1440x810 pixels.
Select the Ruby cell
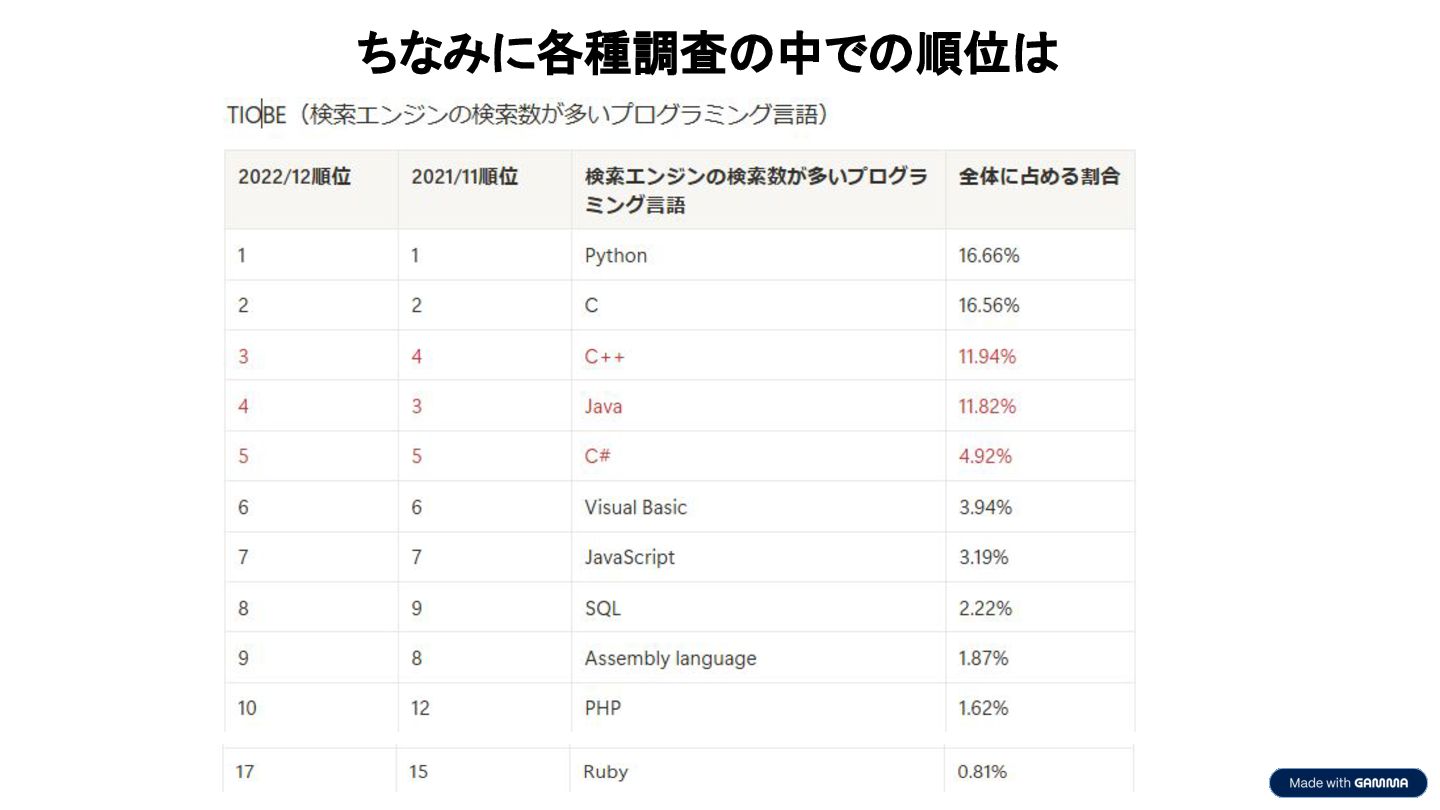(x=605, y=772)
